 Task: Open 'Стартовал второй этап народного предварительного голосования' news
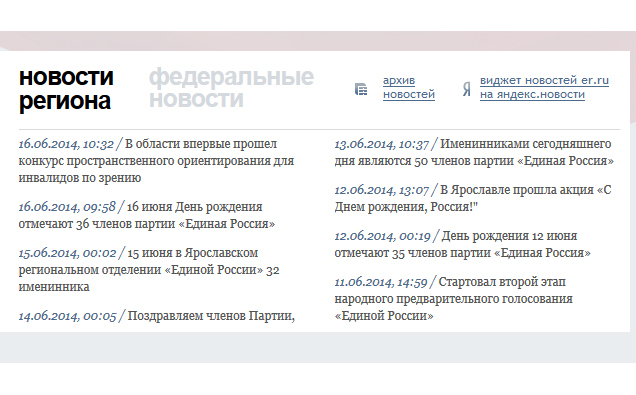pos(453,299)
